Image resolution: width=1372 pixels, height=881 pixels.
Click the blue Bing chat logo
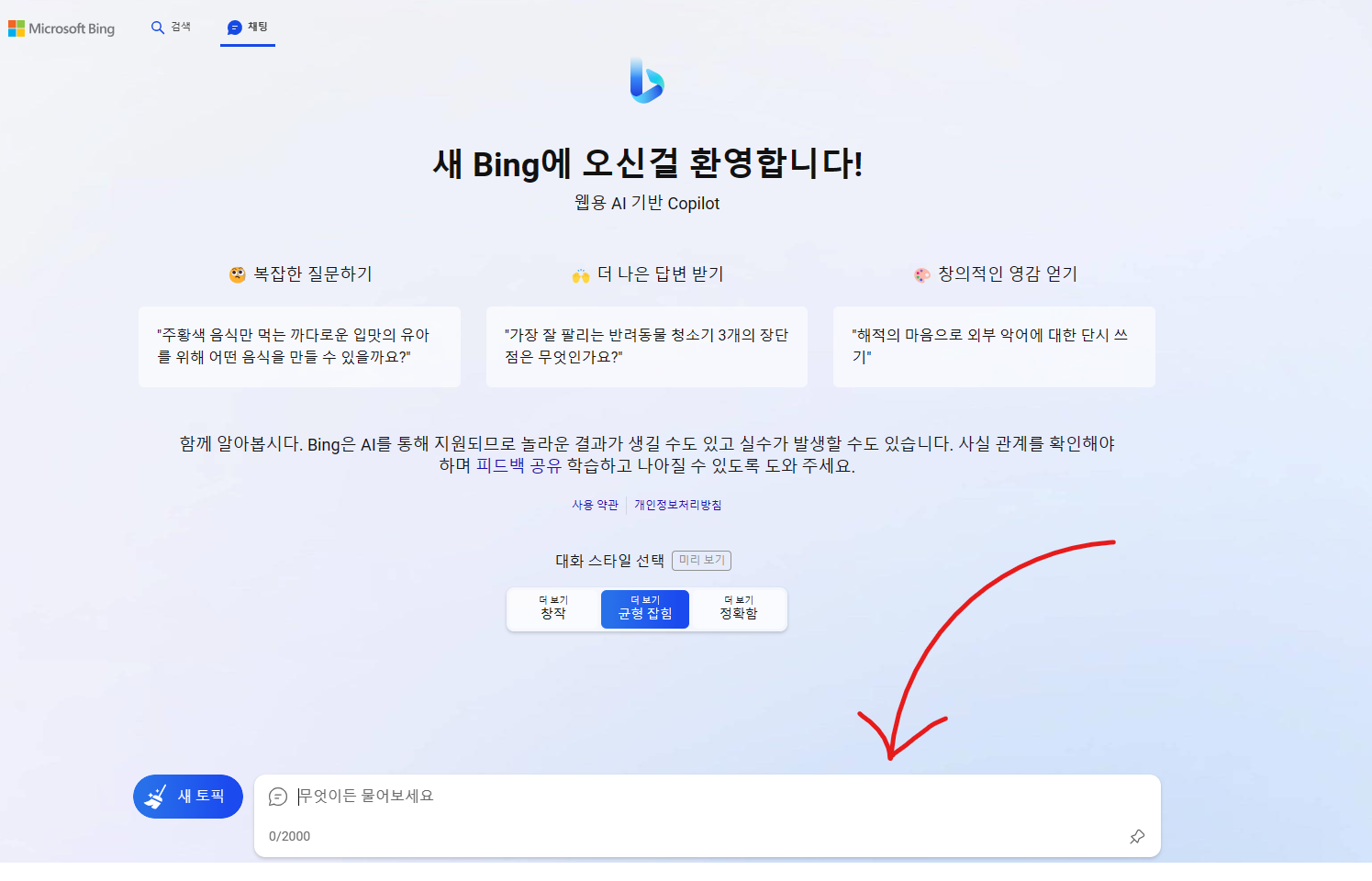coord(647,81)
